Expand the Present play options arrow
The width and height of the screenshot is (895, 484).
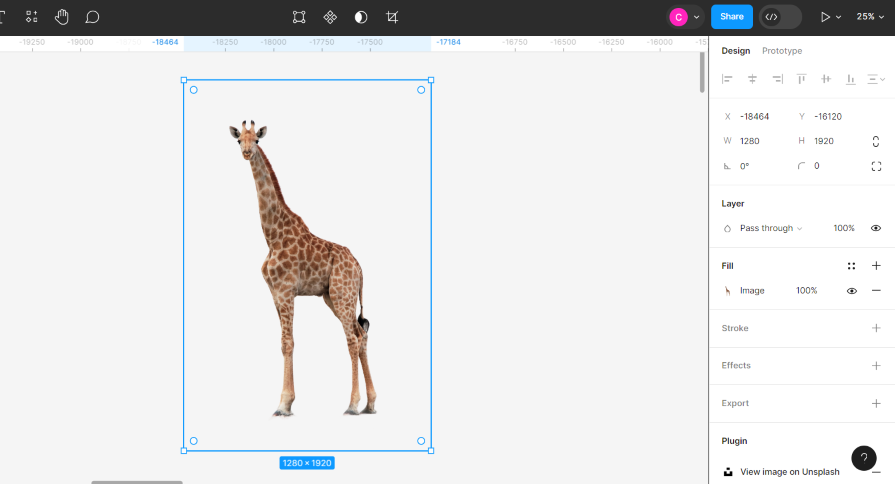pos(838,17)
